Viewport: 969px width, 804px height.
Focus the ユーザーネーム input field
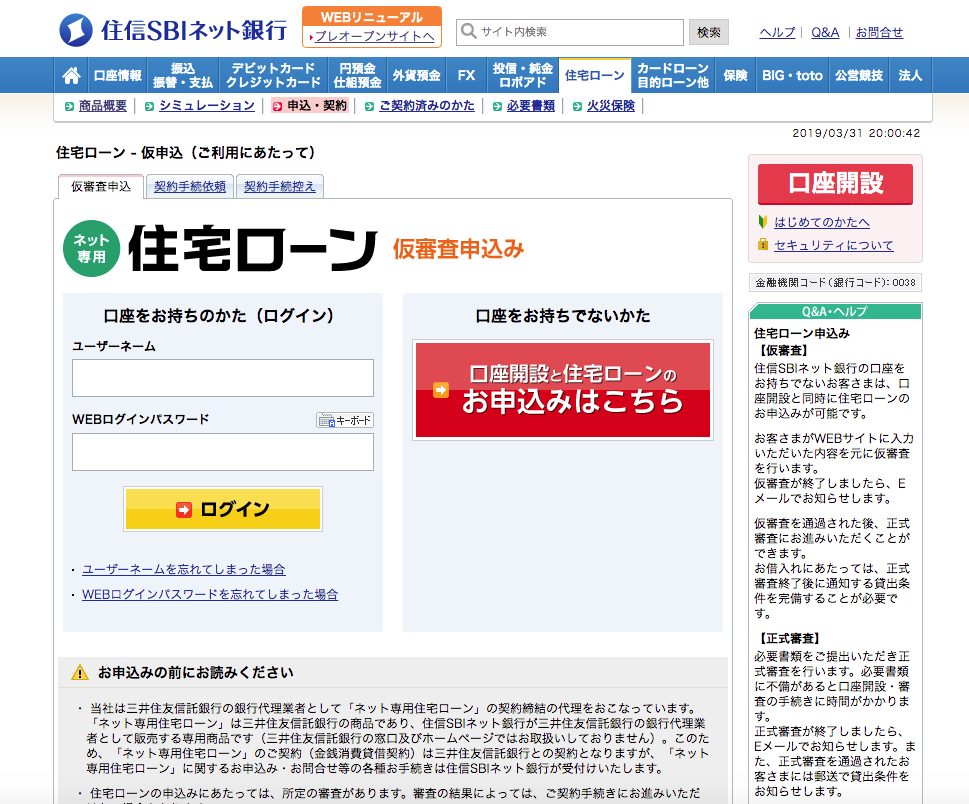click(x=222, y=378)
